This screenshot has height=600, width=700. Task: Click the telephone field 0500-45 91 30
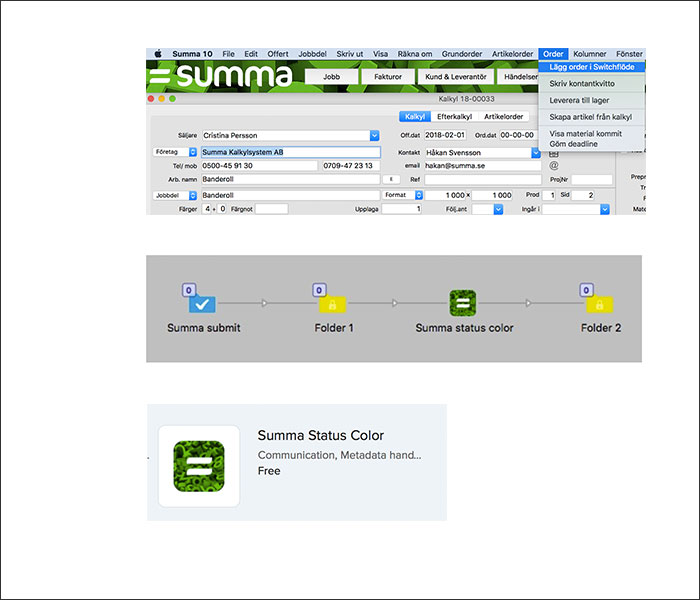(x=259, y=166)
